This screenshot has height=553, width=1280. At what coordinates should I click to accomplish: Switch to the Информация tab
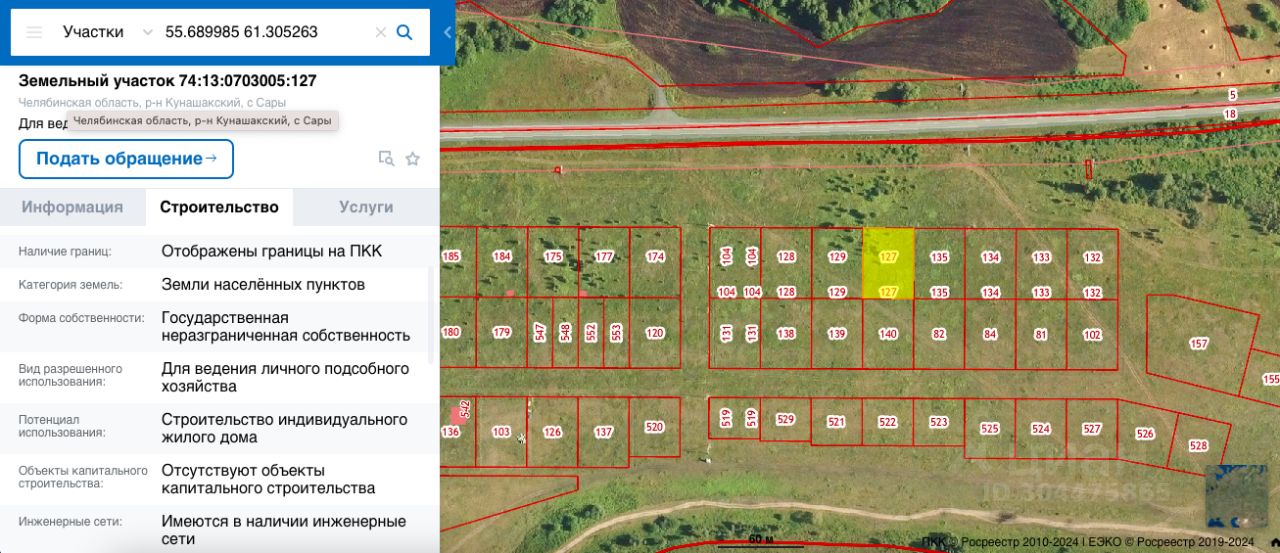click(x=72, y=207)
